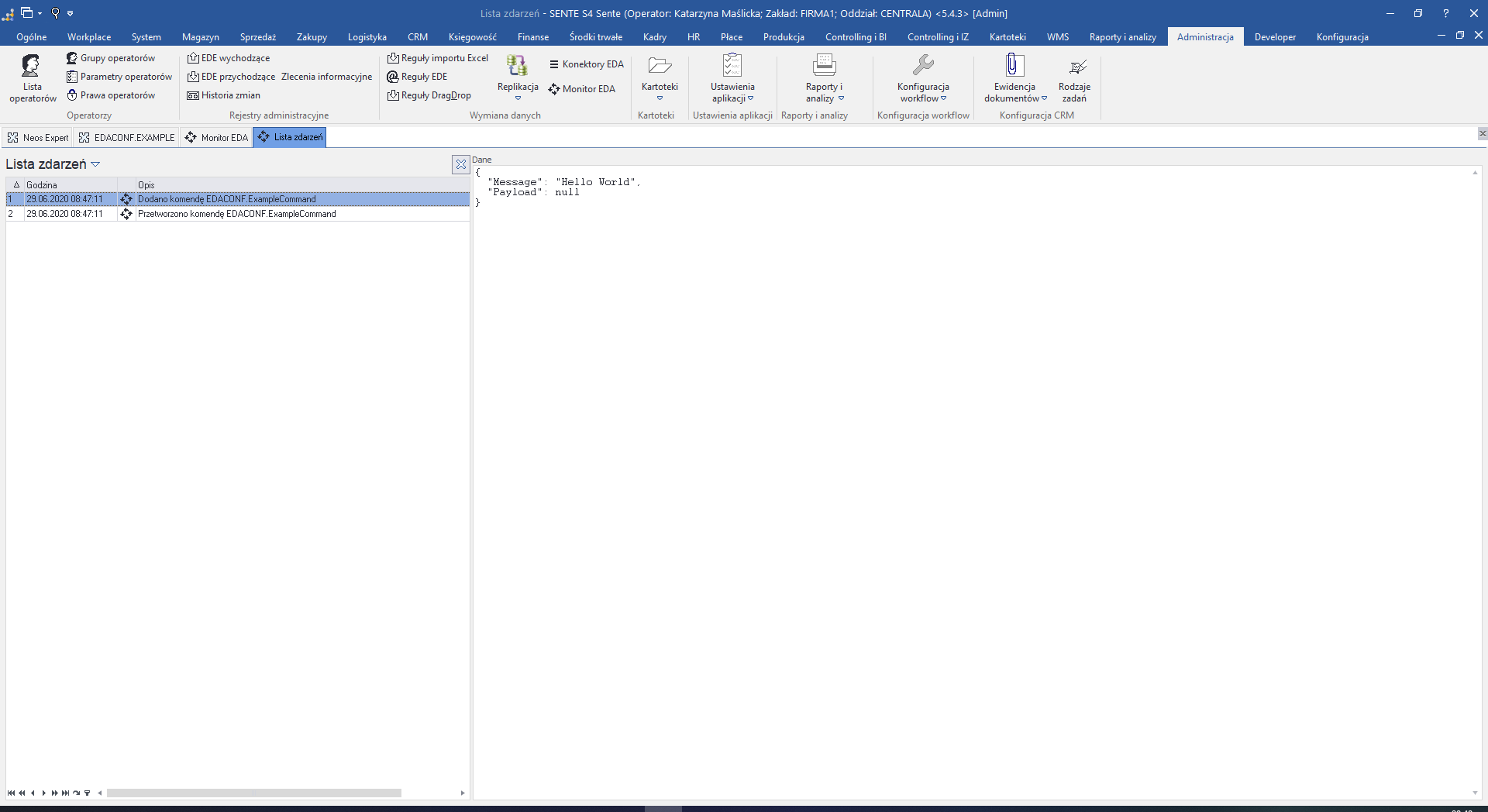Expand Konfiguracja workflow dropdown
Screen dimensions: 1488x812
[943, 98]
